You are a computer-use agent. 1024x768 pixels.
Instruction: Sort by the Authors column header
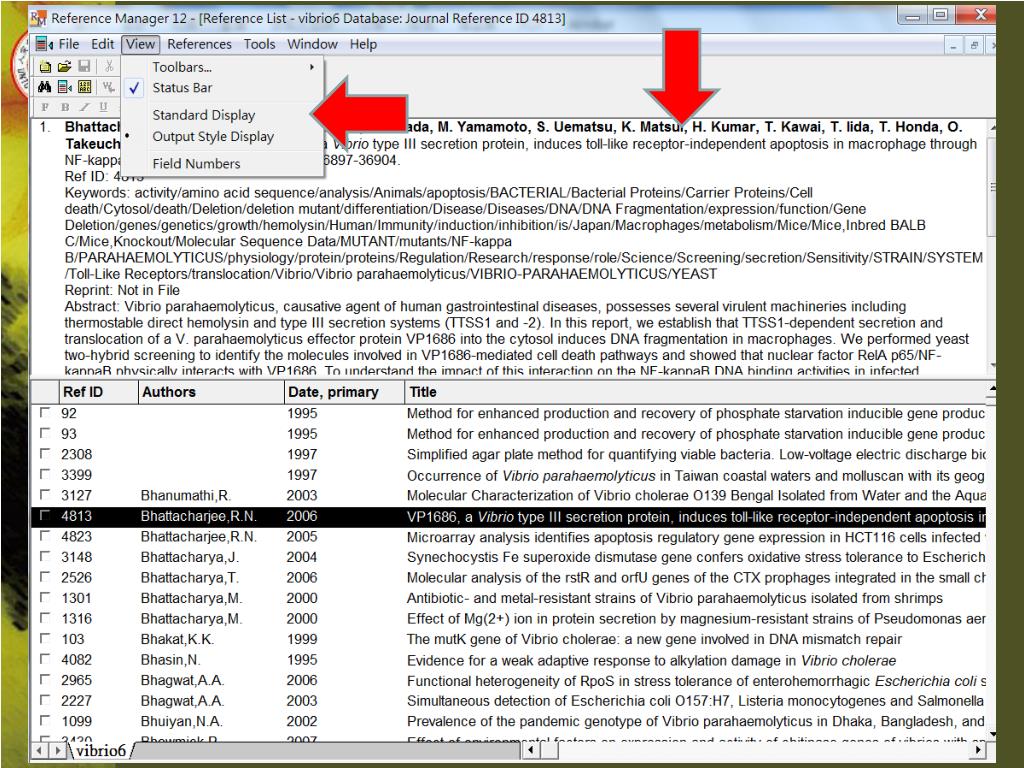(211, 392)
